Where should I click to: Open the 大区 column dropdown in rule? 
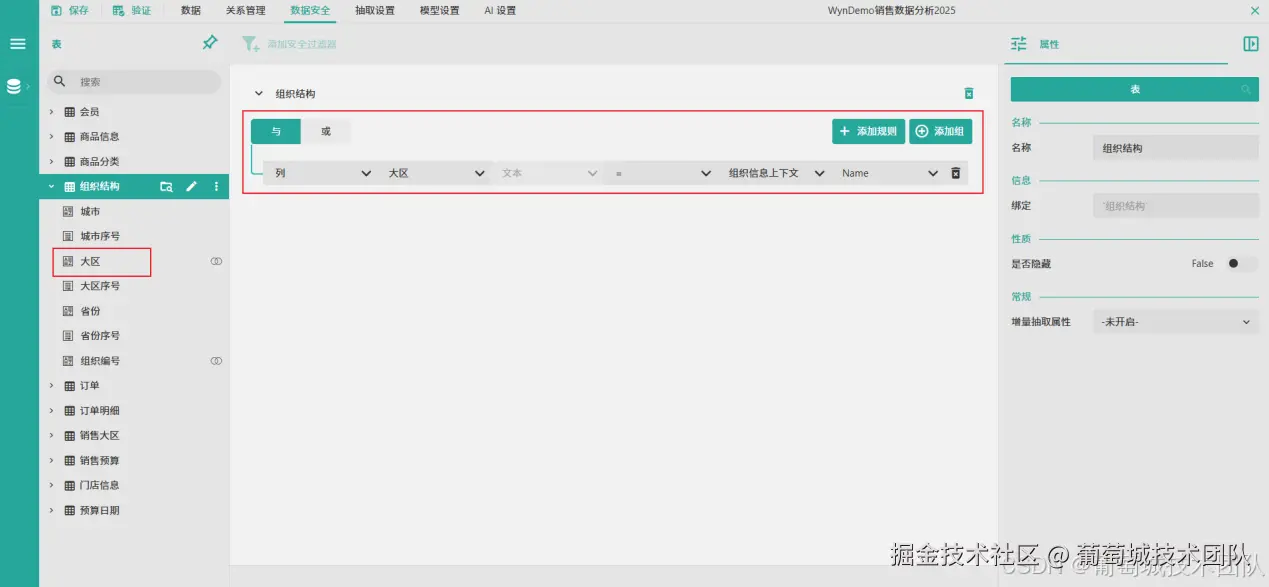click(x=479, y=172)
